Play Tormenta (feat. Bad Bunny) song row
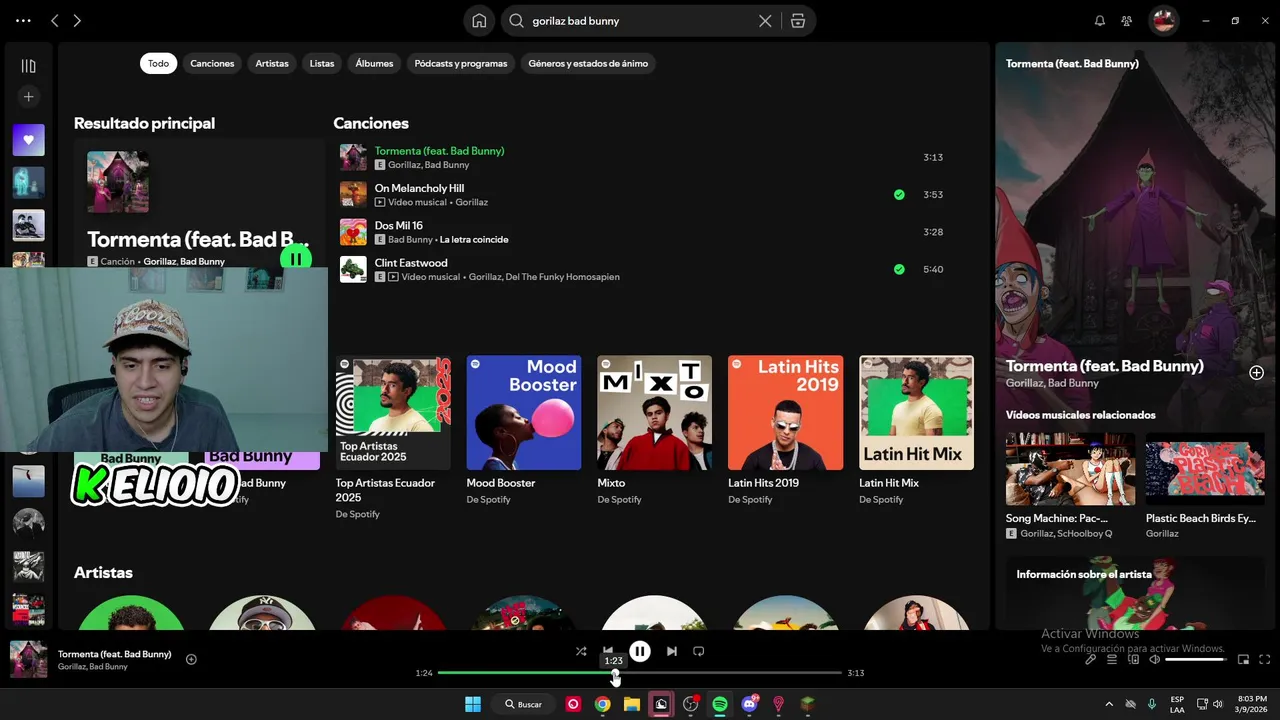The image size is (1280, 720). click(x=646, y=157)
